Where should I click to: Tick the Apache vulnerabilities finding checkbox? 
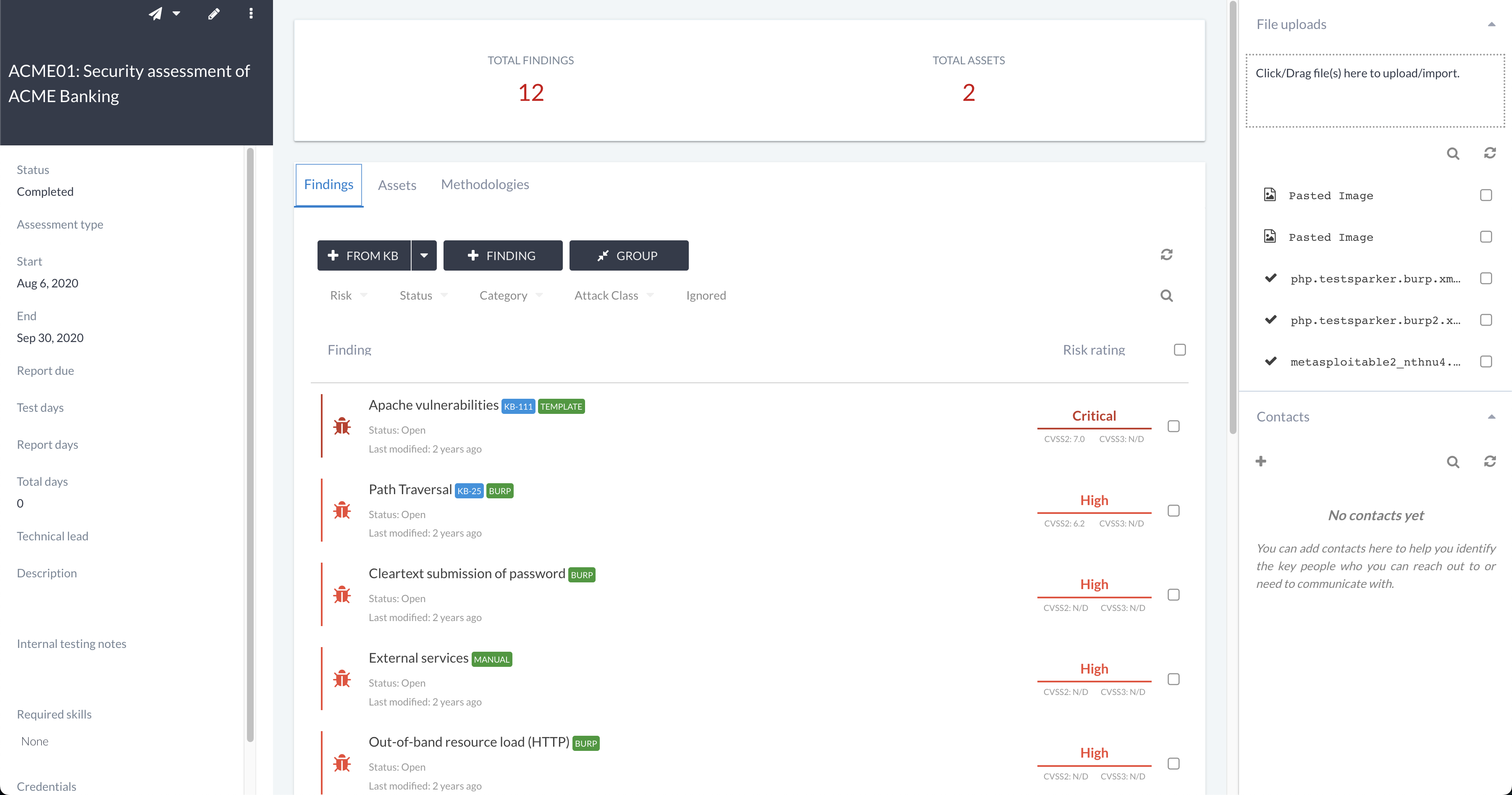[x=1173, y=426]
